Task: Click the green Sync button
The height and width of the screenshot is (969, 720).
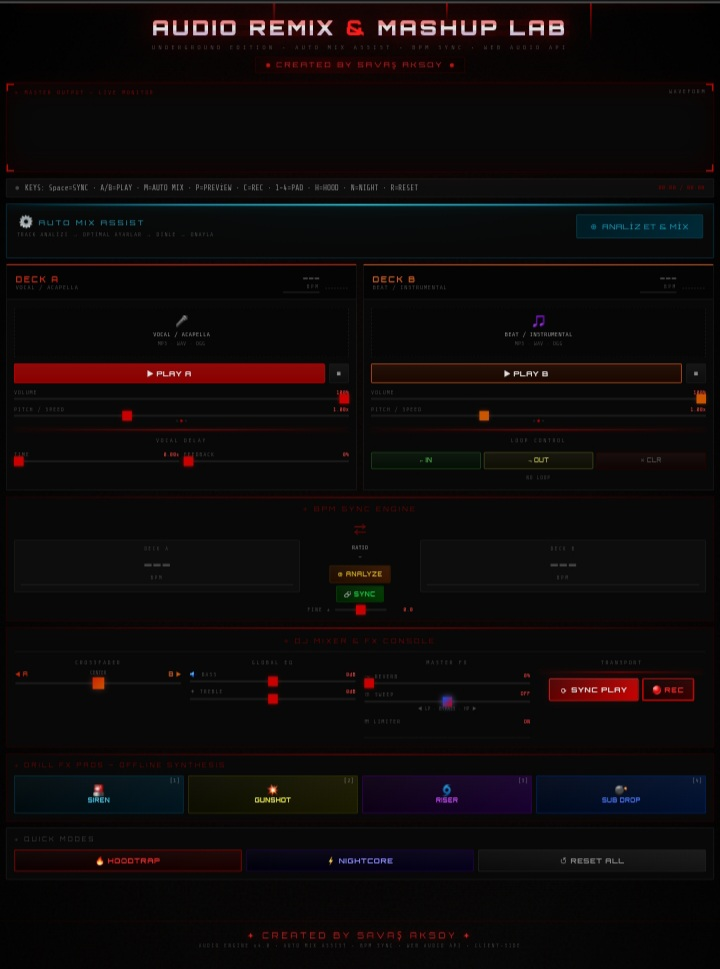Action: 360,594
